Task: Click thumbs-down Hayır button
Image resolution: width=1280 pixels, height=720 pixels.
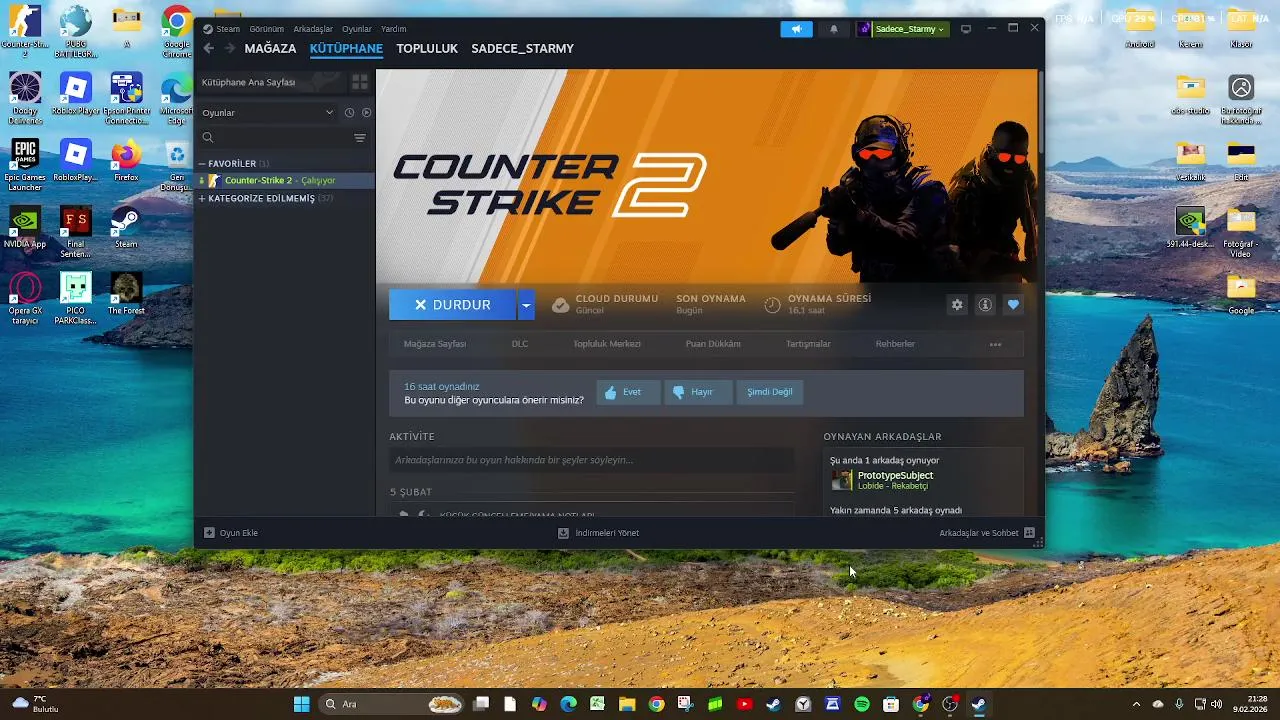Action: pyautogui.click(x=699, y=392)
